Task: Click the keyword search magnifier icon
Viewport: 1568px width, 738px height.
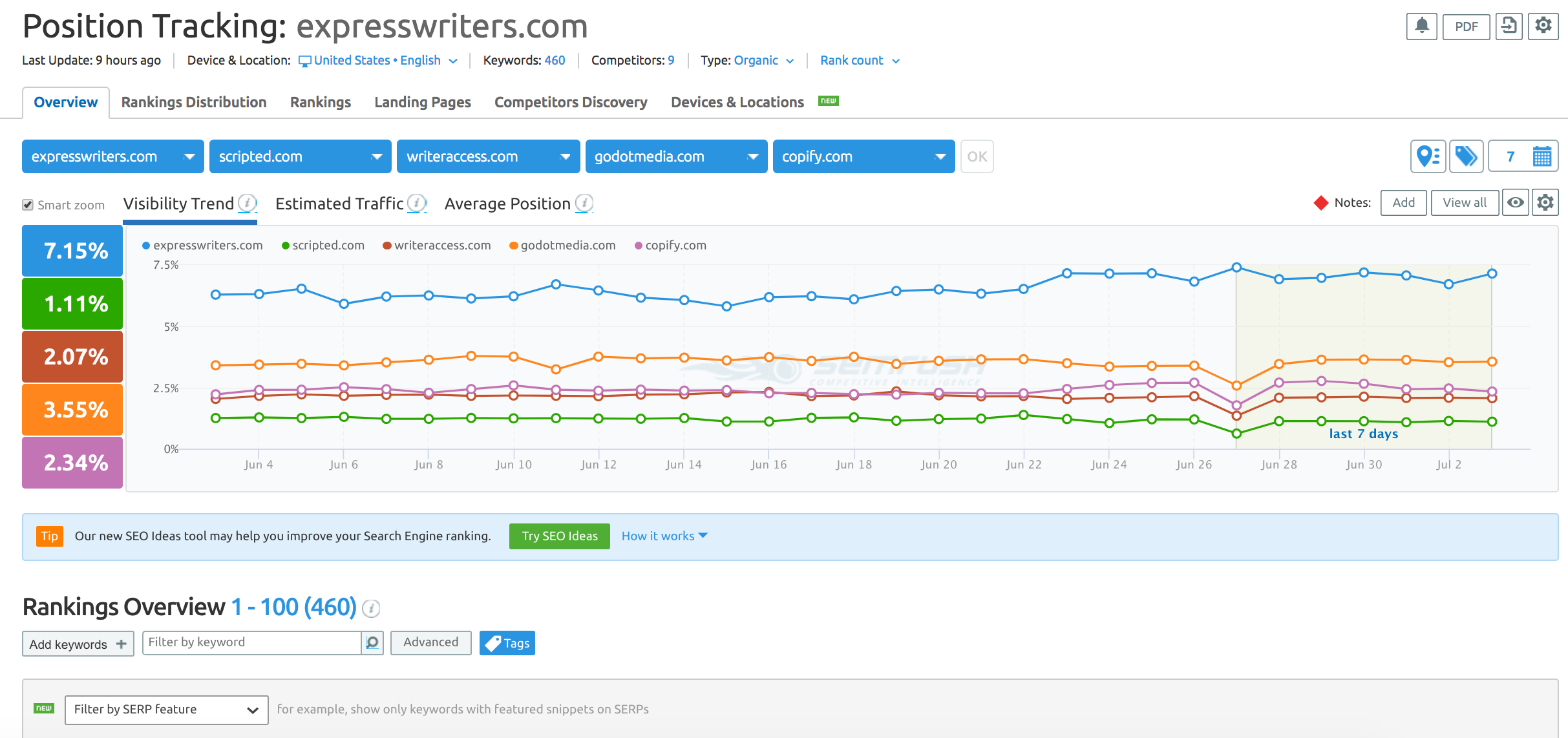Action: point(372,642)
